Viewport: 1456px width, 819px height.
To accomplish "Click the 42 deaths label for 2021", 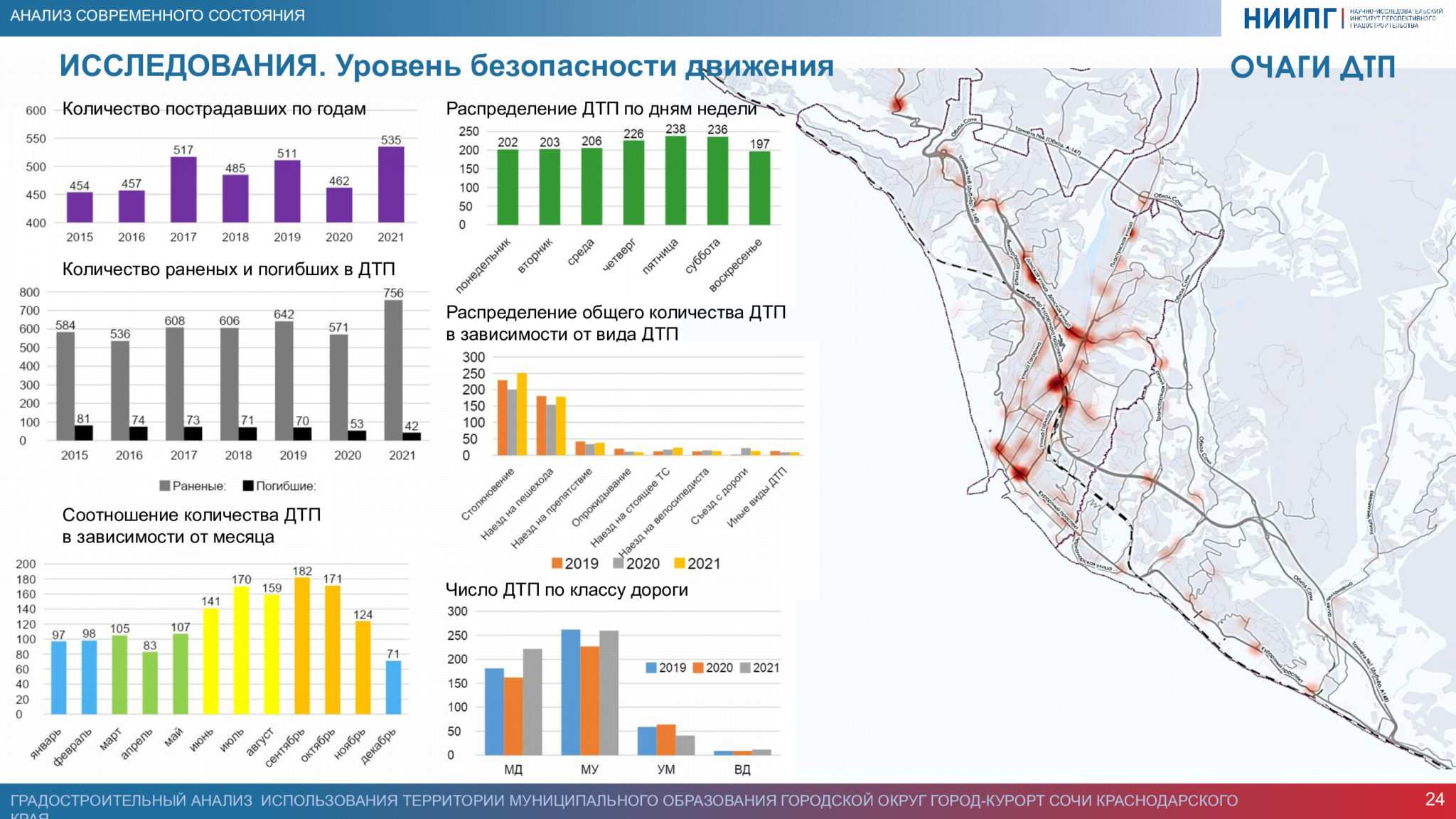I will [x=412, y=426].
